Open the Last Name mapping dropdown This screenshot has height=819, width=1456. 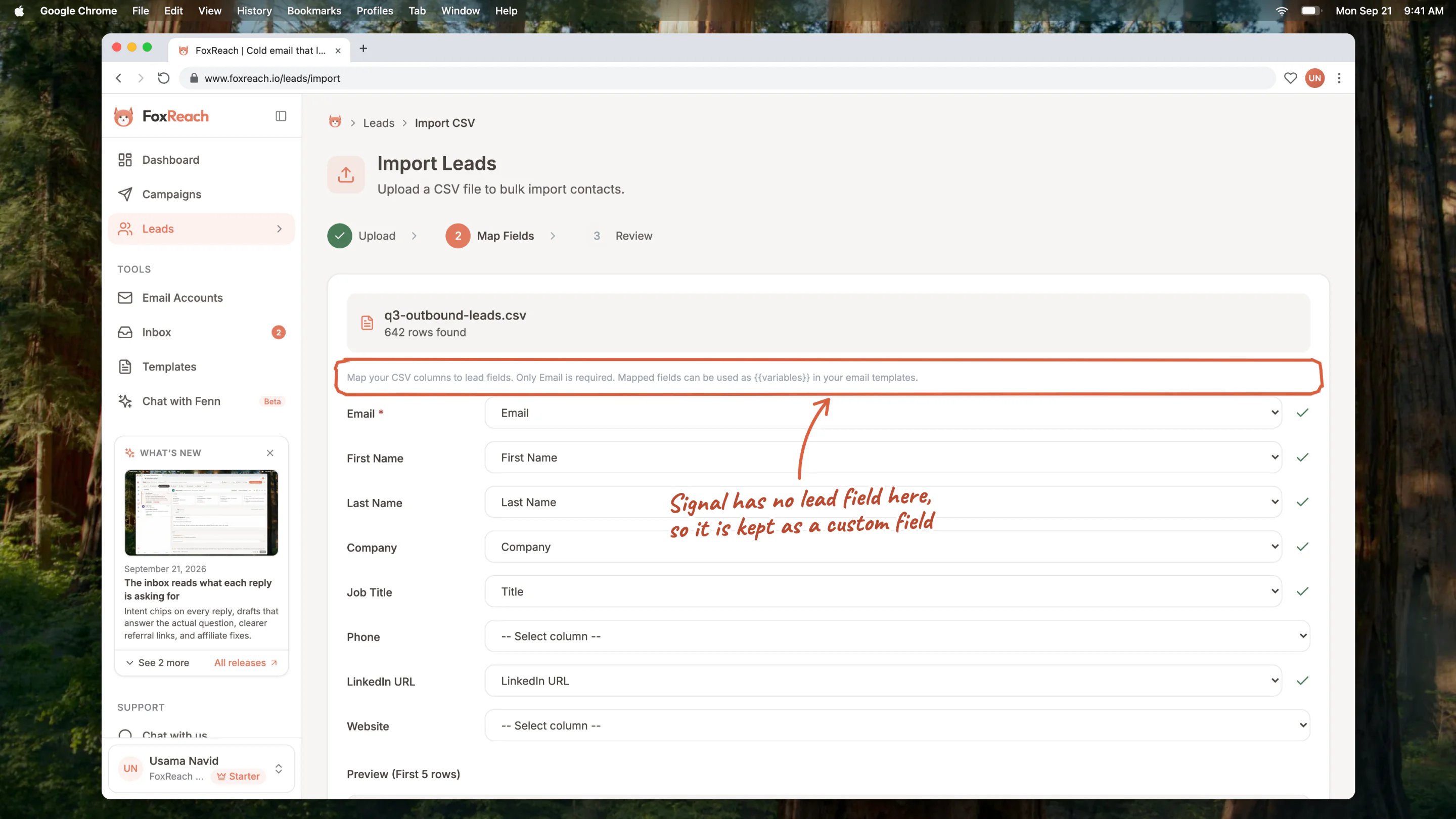click(x=883, y=502)
